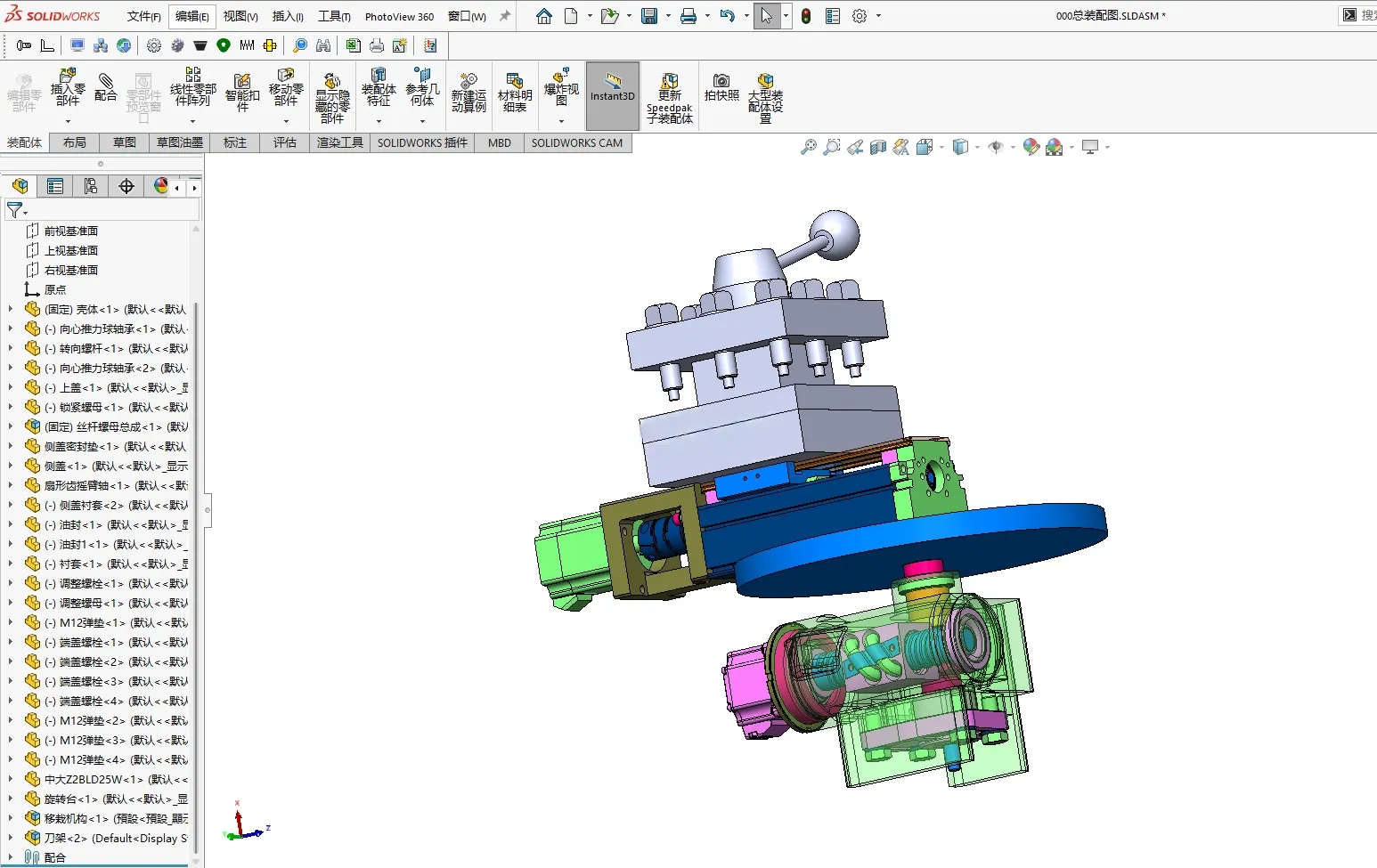Image resolution: width=1377 pixels, height=868 pixels.
Task: Click the Edit Appearance color ball icon
Action: tap(1031, 147)
